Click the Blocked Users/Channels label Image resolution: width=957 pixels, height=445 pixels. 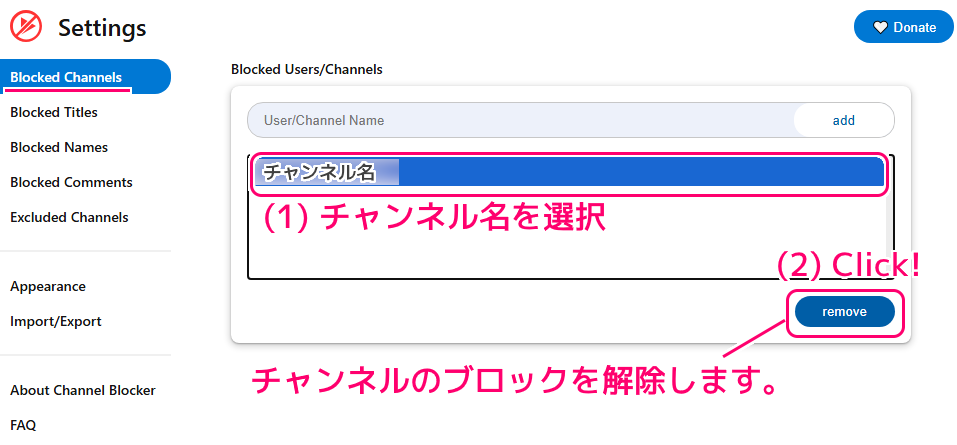point(307,70)
